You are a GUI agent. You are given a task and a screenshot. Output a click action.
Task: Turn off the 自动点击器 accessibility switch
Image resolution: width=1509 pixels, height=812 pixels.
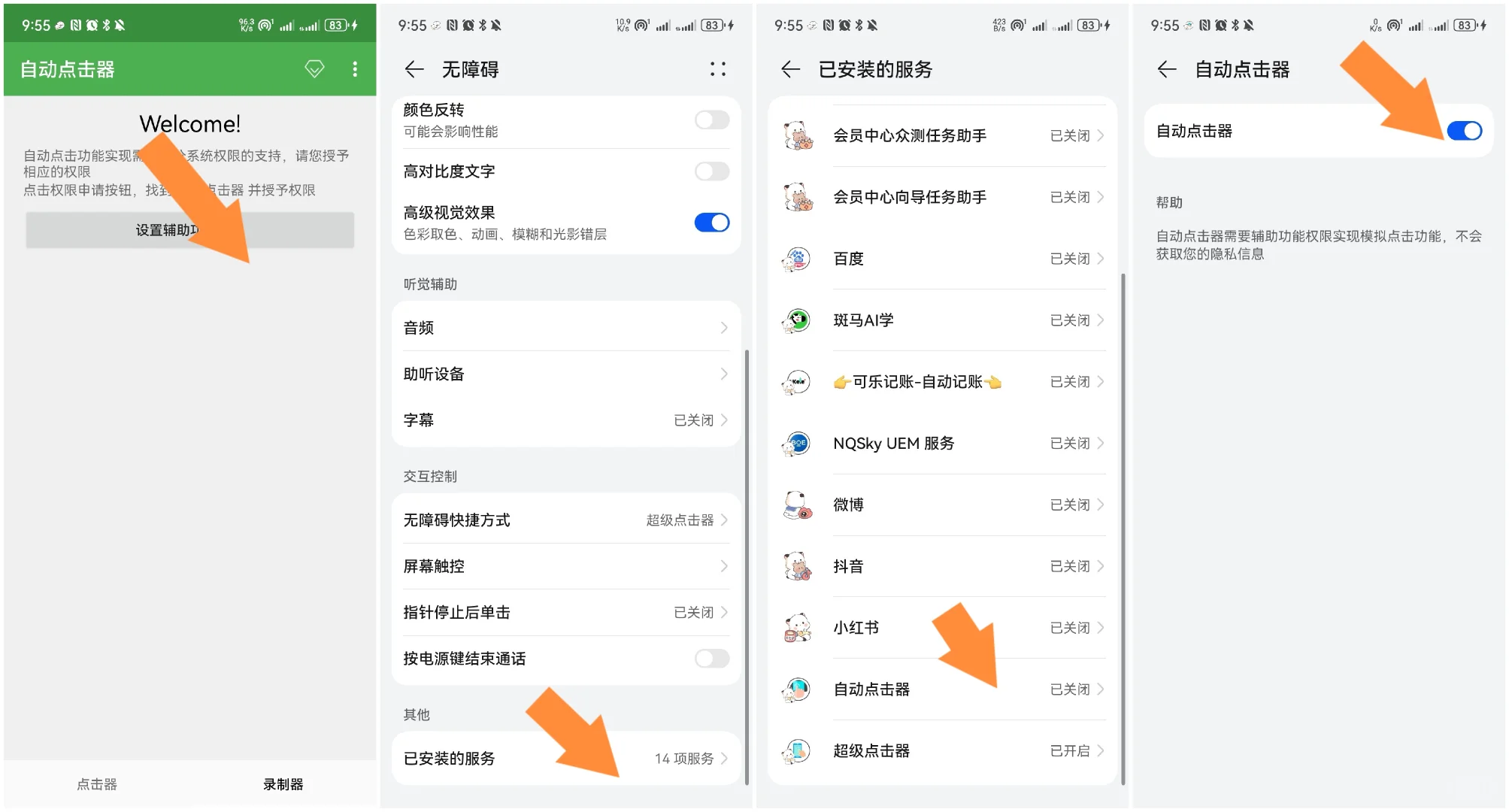1465,131
